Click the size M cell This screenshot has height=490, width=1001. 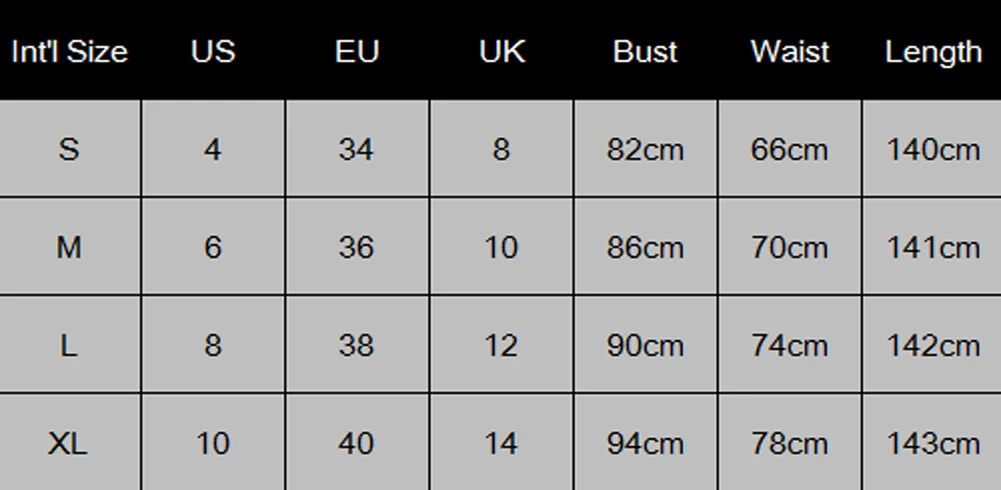(x=70, y=246)
